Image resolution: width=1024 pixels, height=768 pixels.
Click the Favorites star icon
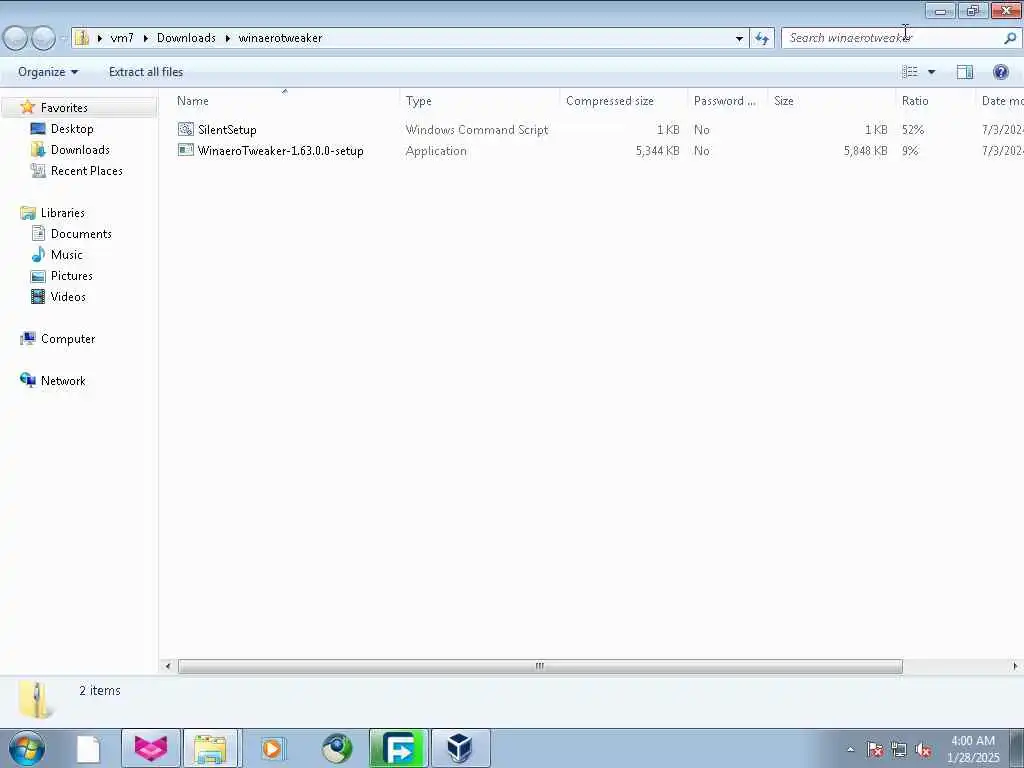click(x=27, y=107)
